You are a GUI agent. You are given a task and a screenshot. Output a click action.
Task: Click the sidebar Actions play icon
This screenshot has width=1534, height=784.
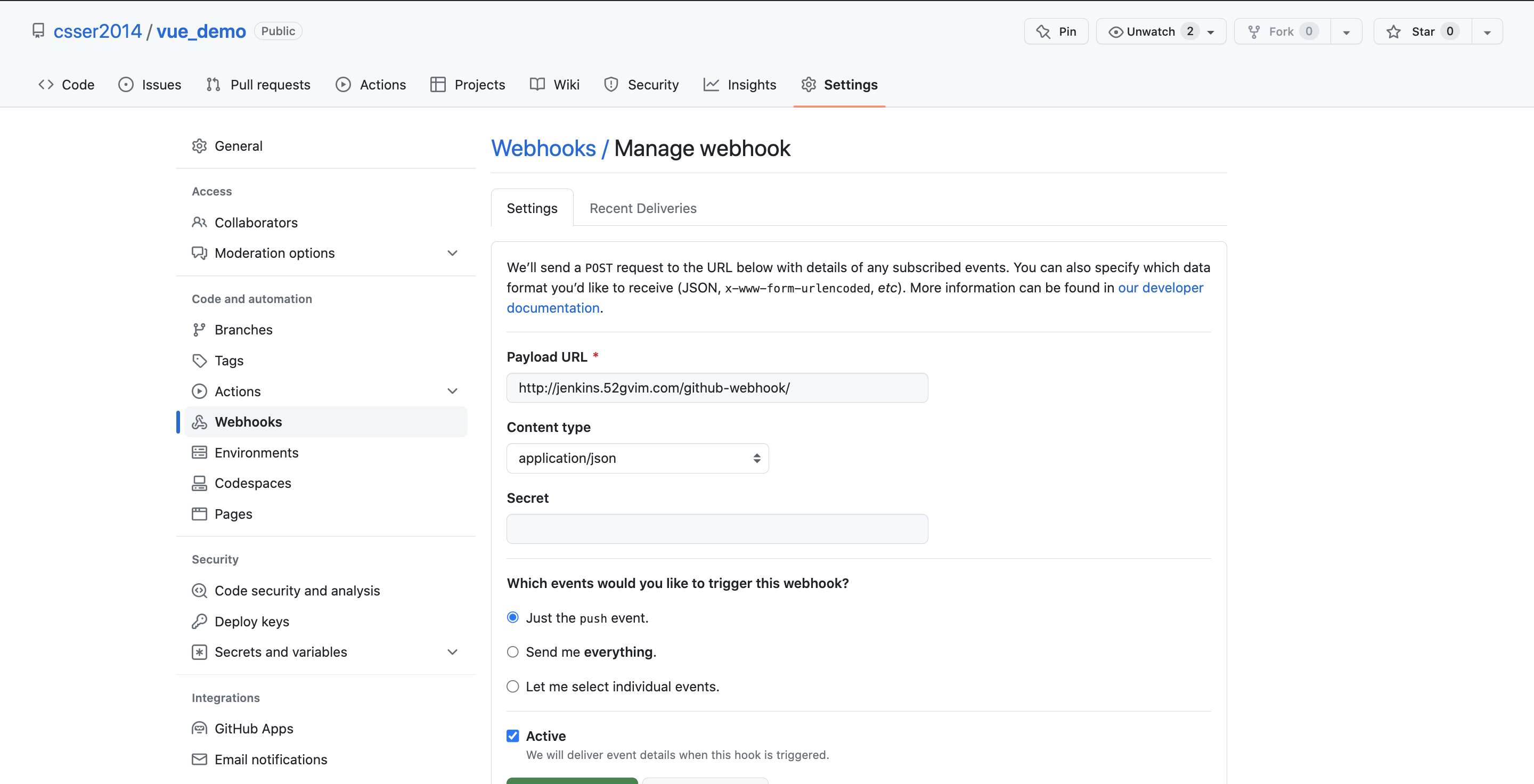(200, 391)
